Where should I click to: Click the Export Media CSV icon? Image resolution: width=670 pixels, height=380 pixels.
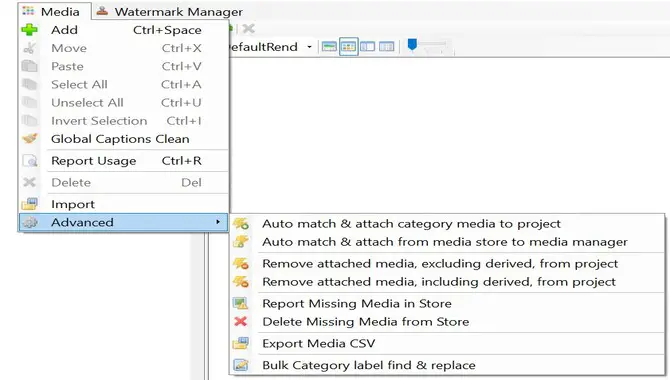241,343
